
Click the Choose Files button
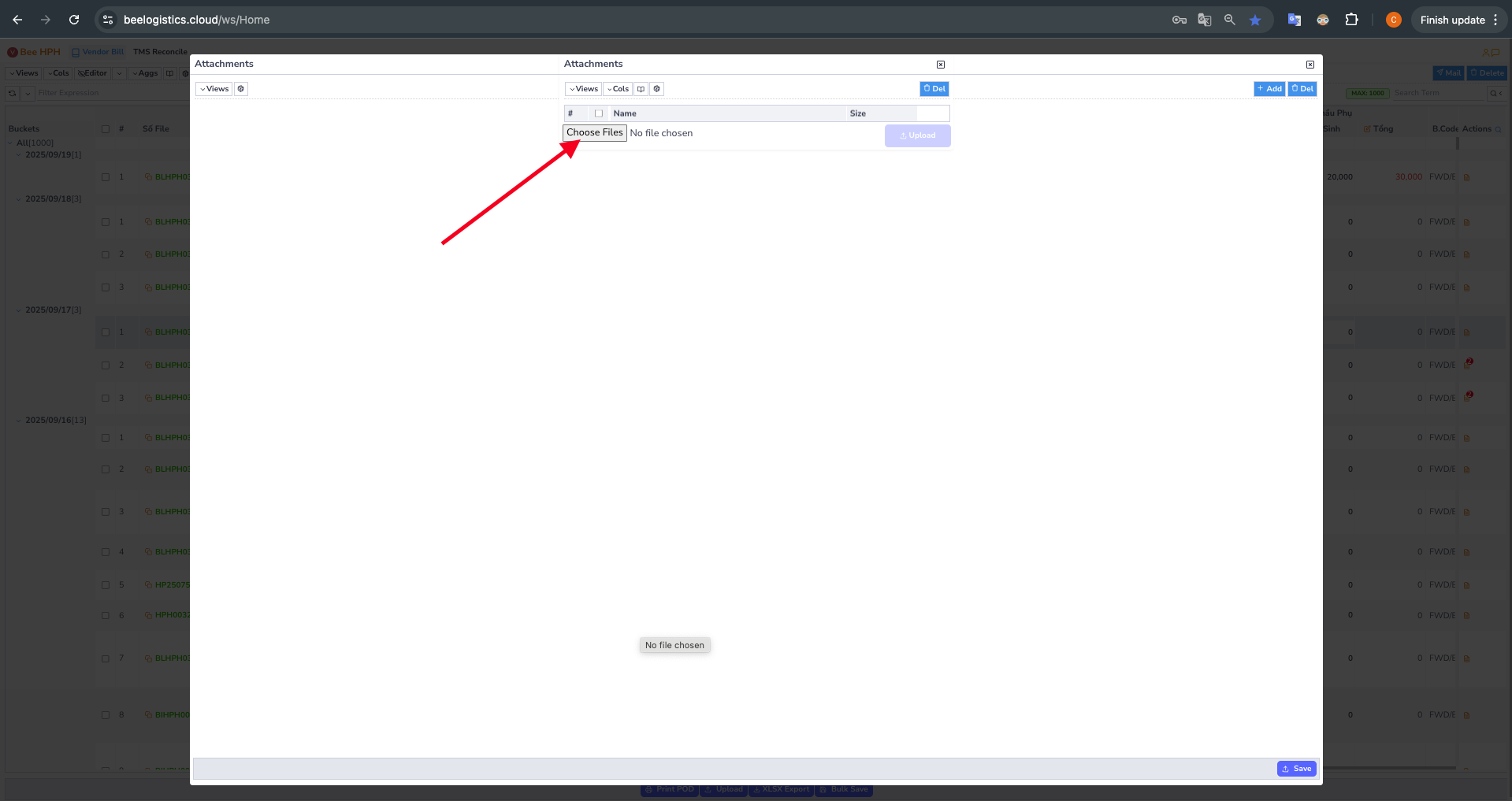coord(594,133)
